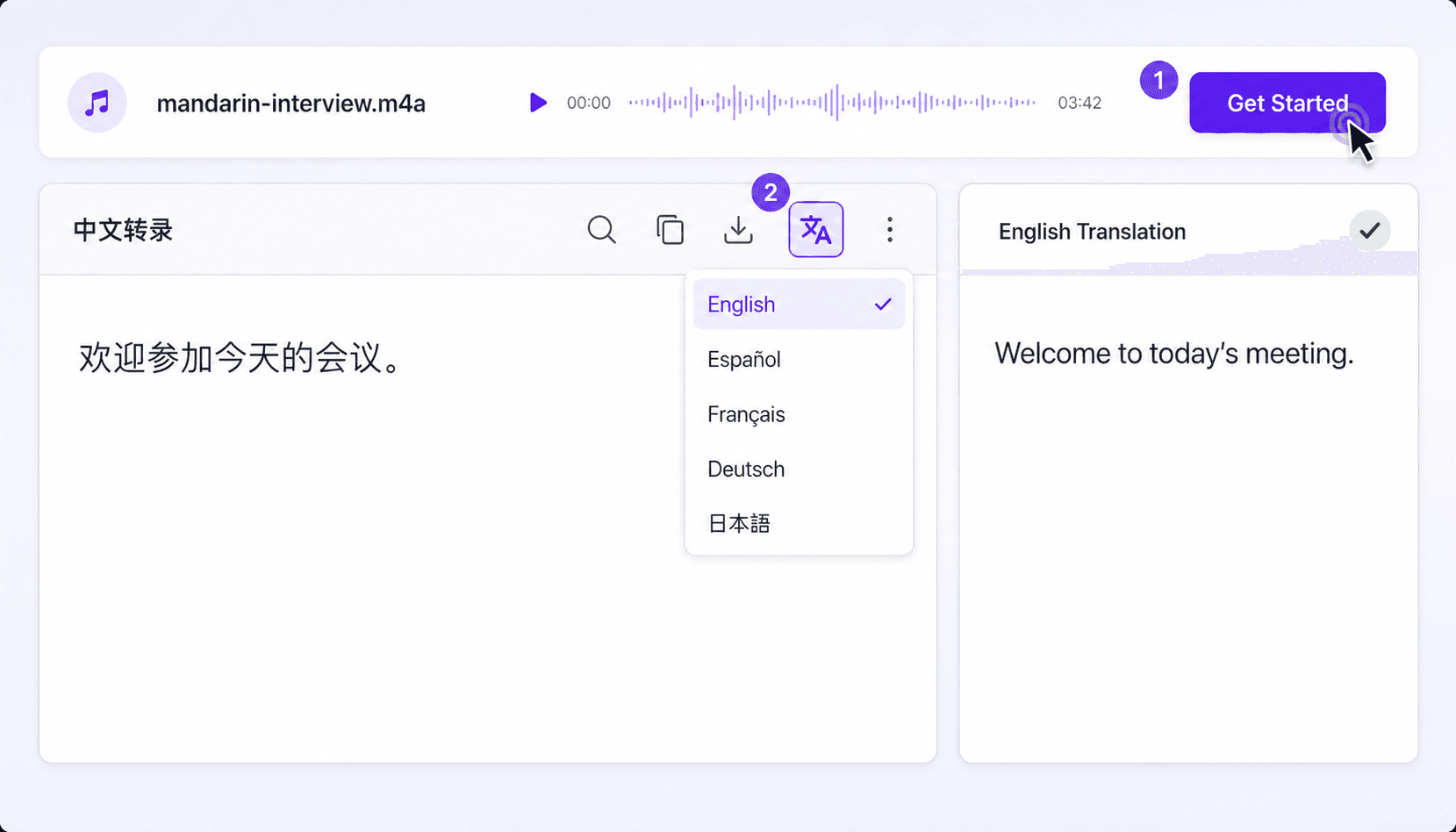The image size is (1456, 832).
Task: Click the text Welcome to today's meeting
Action: tap(1173, 353)
